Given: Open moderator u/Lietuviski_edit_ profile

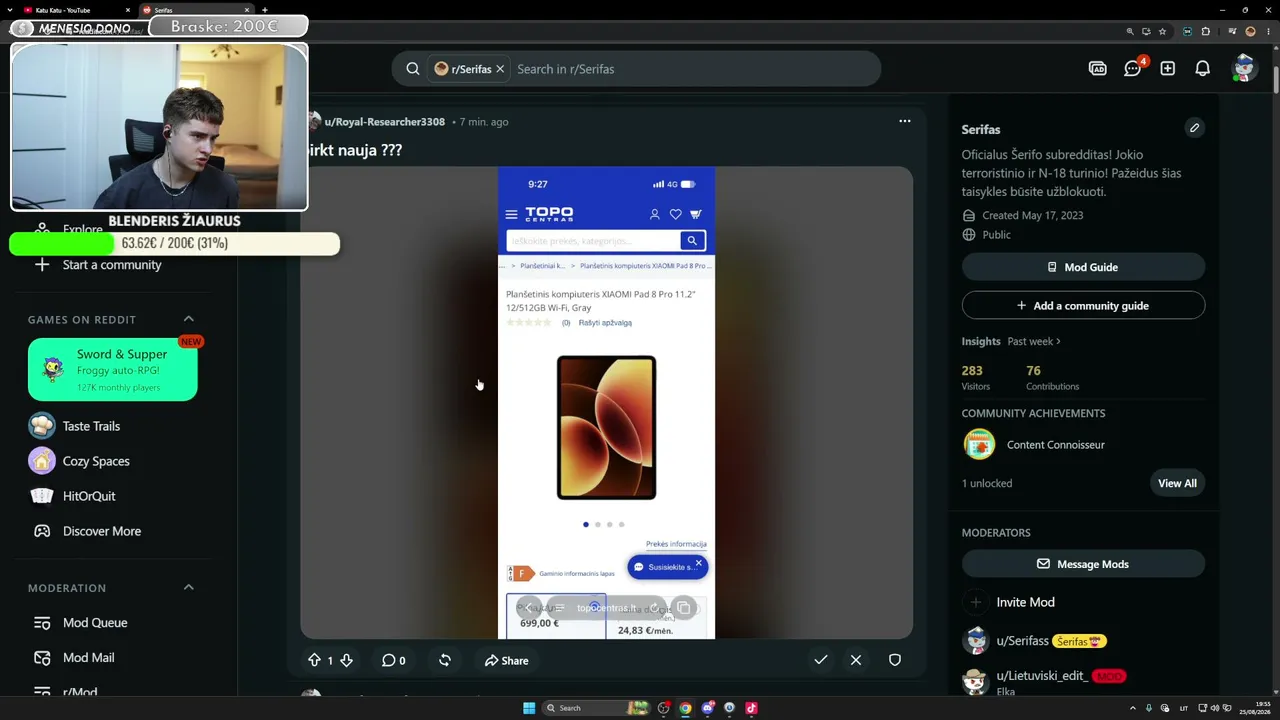Looking at the screenshot, I should [x=1041, y=676].
